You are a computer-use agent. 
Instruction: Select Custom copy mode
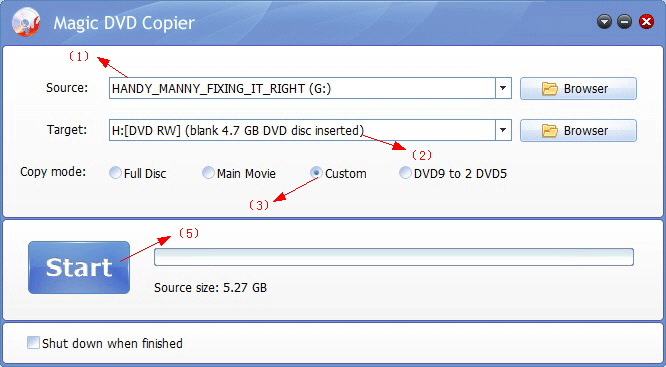tap(339, 173)
